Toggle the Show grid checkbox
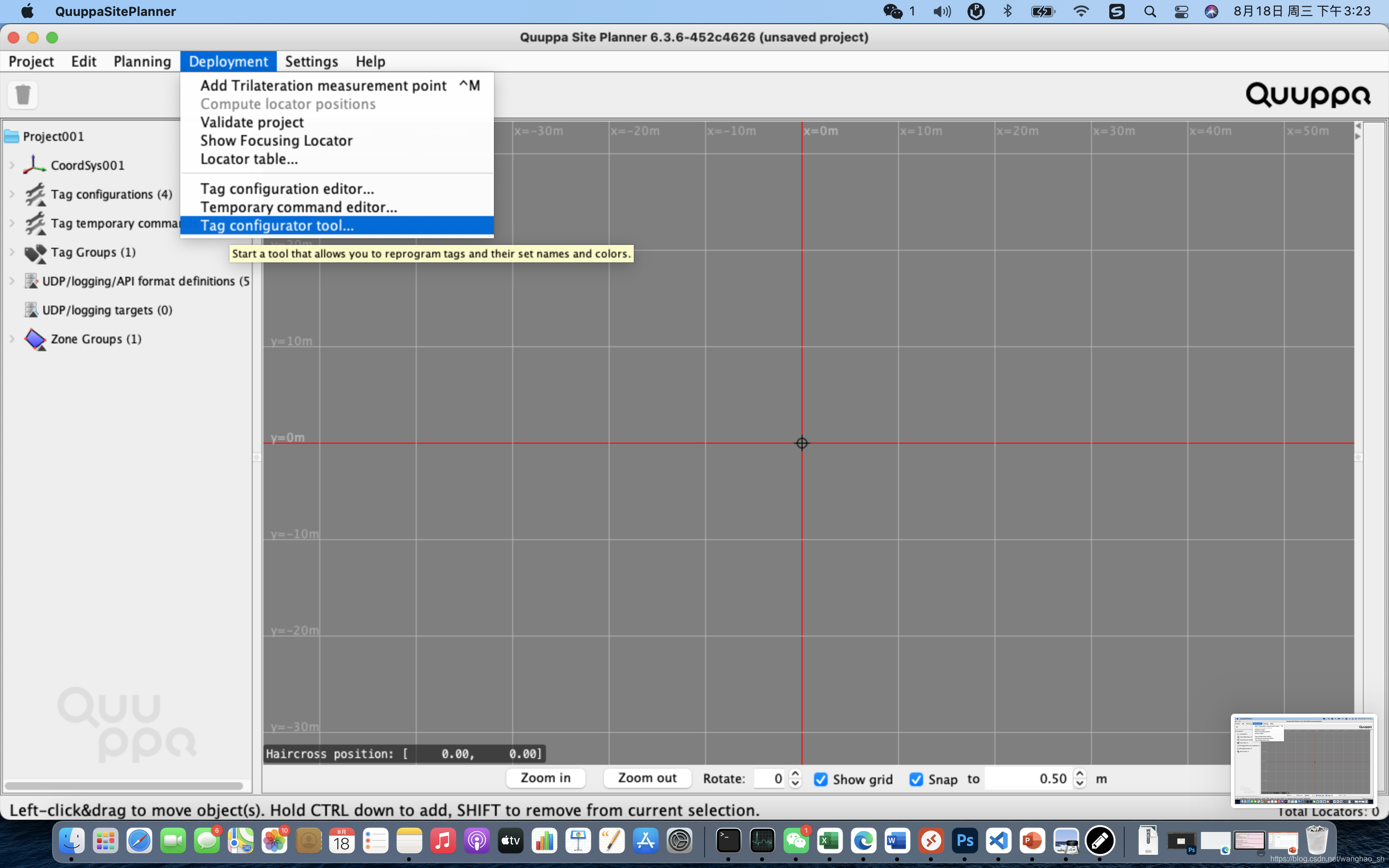Screen dimensions: 1389x868 [x=821, y=779]
